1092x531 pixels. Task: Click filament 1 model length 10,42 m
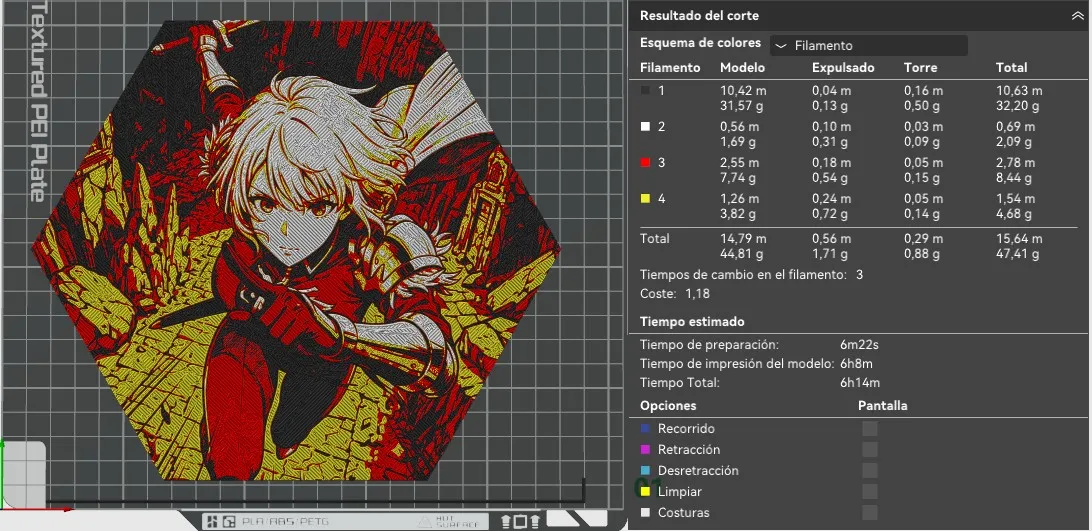coord(742,91)
